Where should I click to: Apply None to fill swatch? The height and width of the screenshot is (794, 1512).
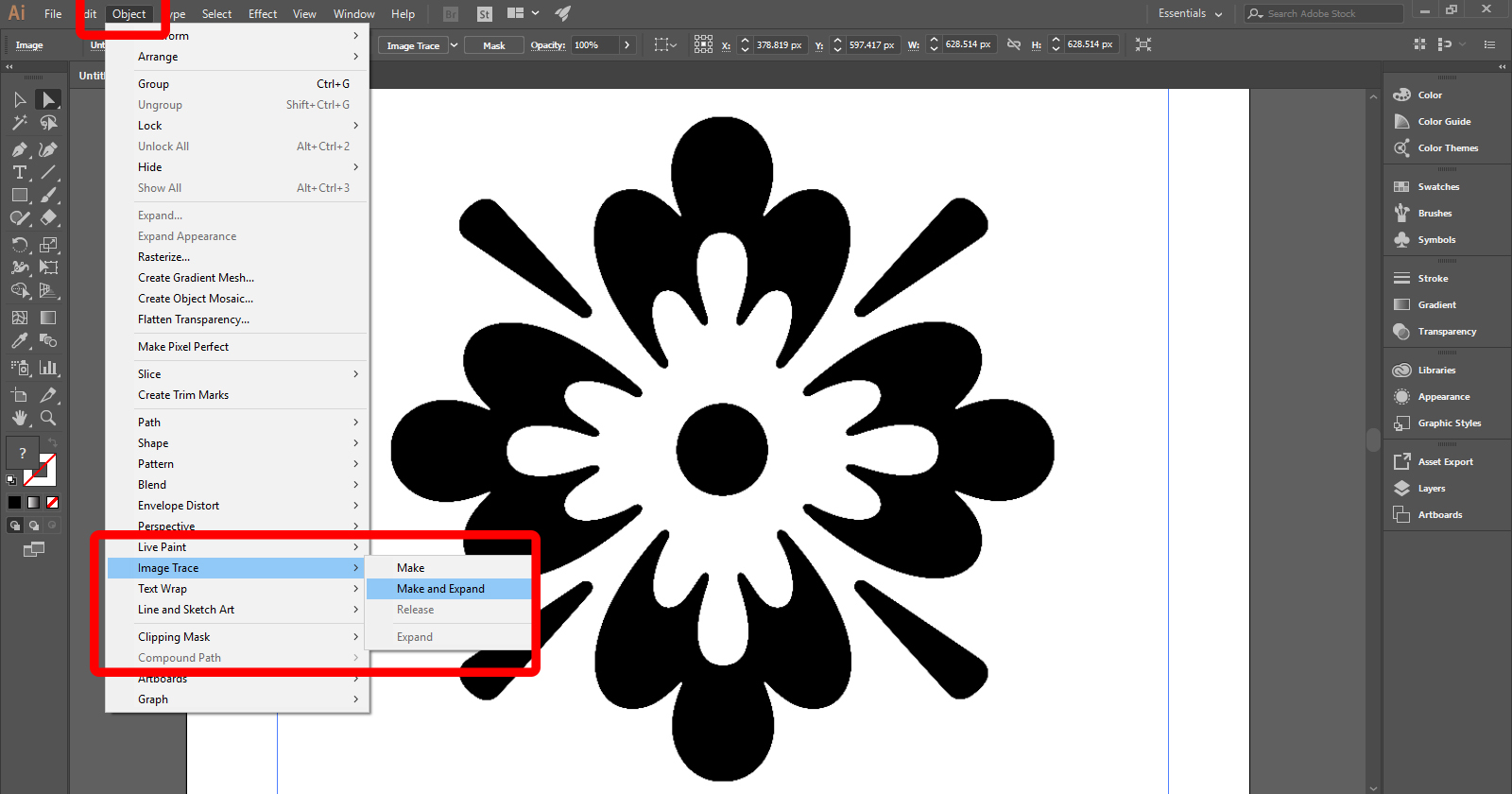click(x=53, y=502)
